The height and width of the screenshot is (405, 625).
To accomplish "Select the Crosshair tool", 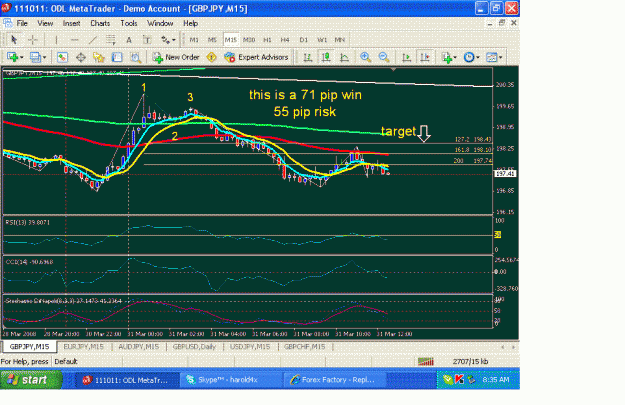I will click(33, 40).
